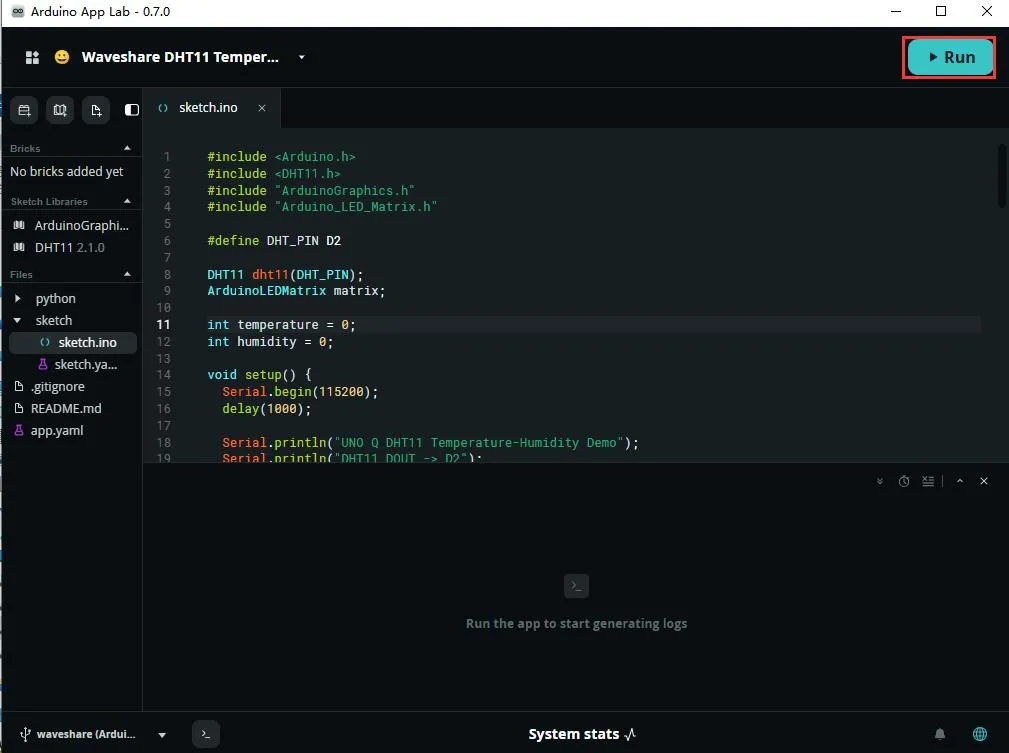Run the app with the Run button
Image resolution: width=1009 pixels, height=753 pixels.
pos(950,57)
